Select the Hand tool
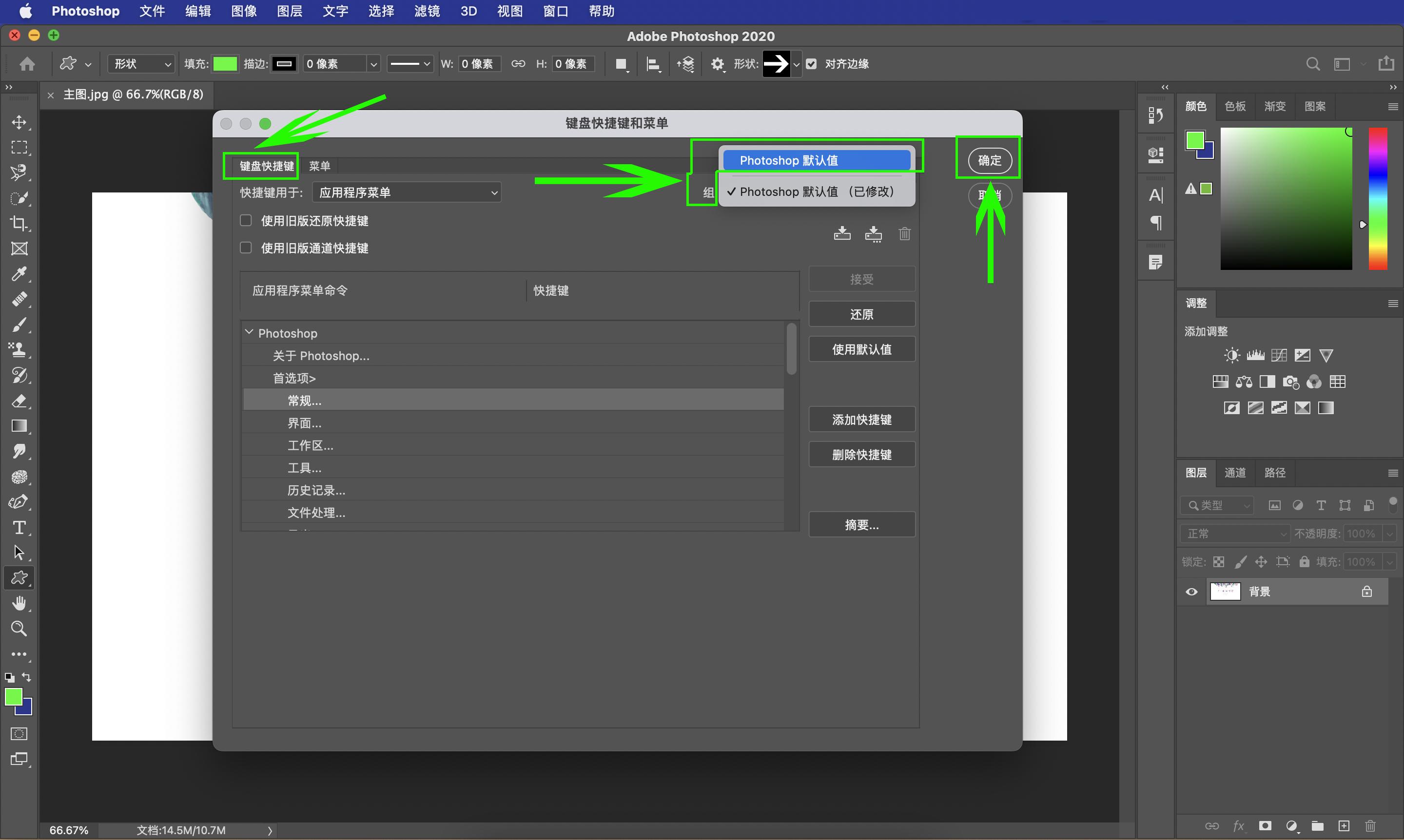Image resolution: width=1404 pixels, height=840 pixels. pyautogui.click(x=19, y=603)
